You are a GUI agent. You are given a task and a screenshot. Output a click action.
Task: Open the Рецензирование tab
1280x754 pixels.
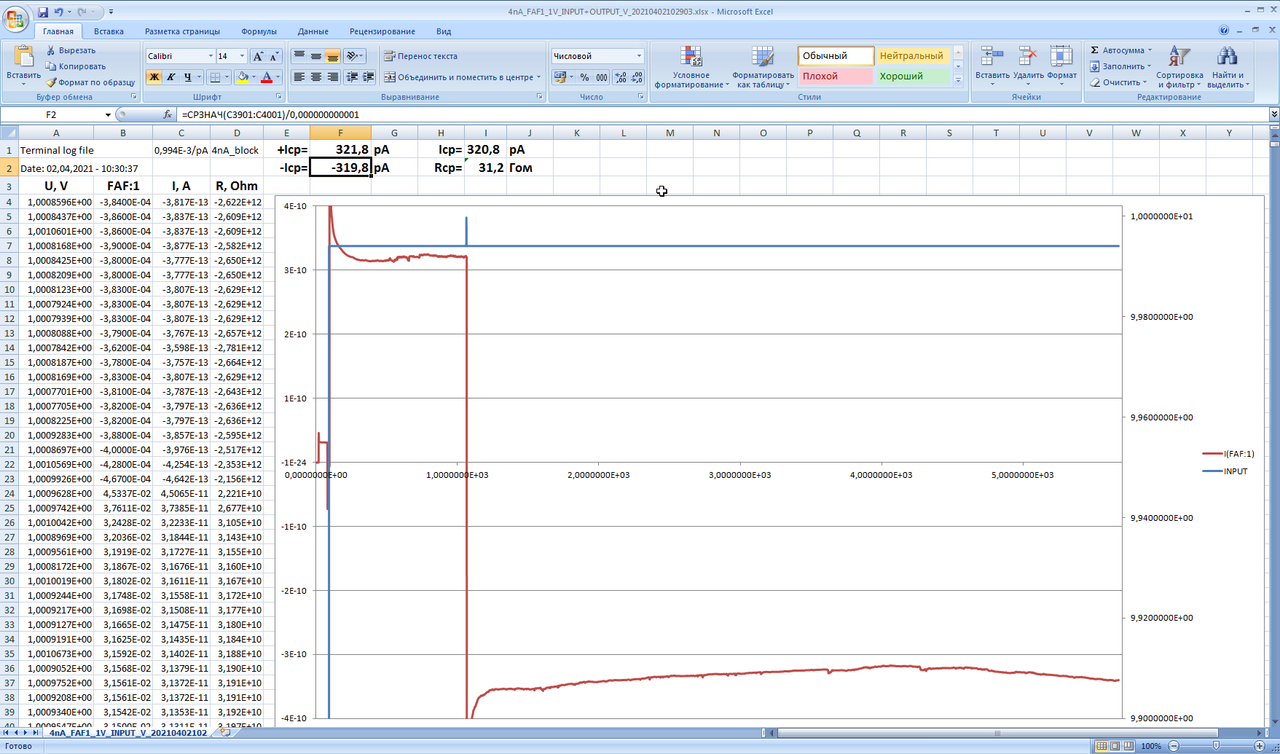click(383, 31)
